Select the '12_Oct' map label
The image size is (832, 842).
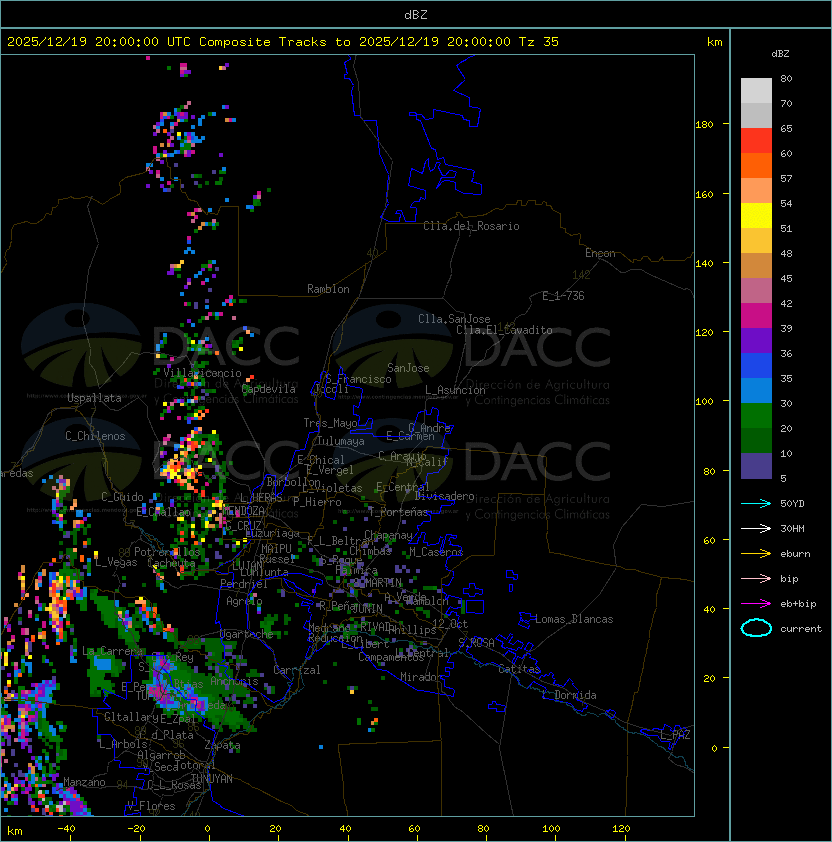(450, 624)
